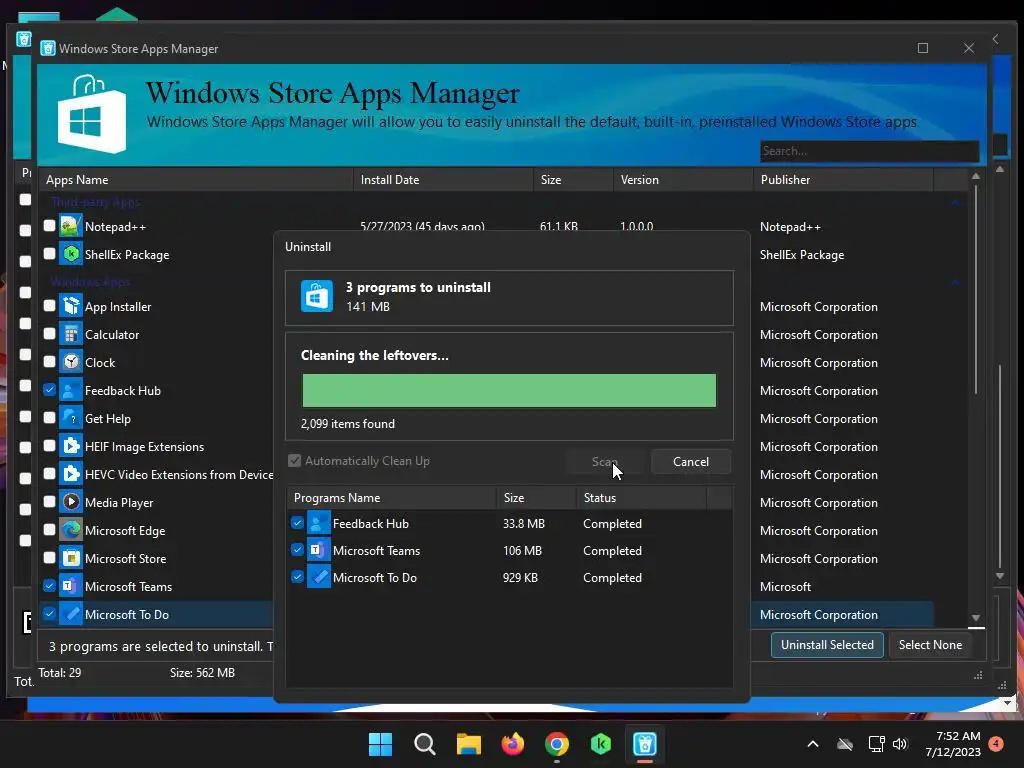
Task: Click Microsoft To Do icon in Programs Name list
Action: [319, 577]
